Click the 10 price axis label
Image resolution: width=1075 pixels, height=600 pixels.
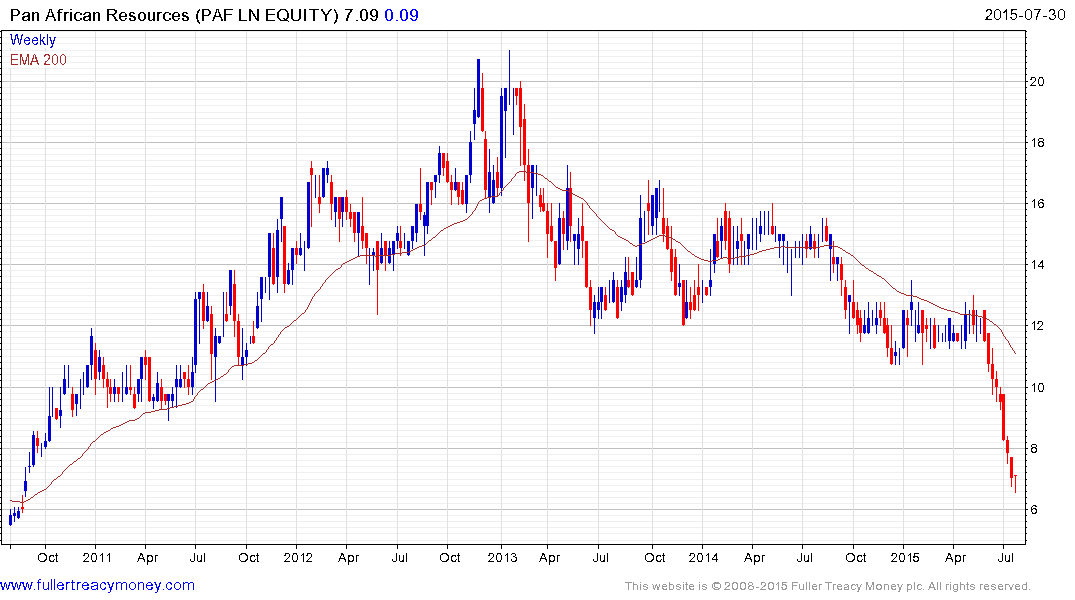[1037, 387]
